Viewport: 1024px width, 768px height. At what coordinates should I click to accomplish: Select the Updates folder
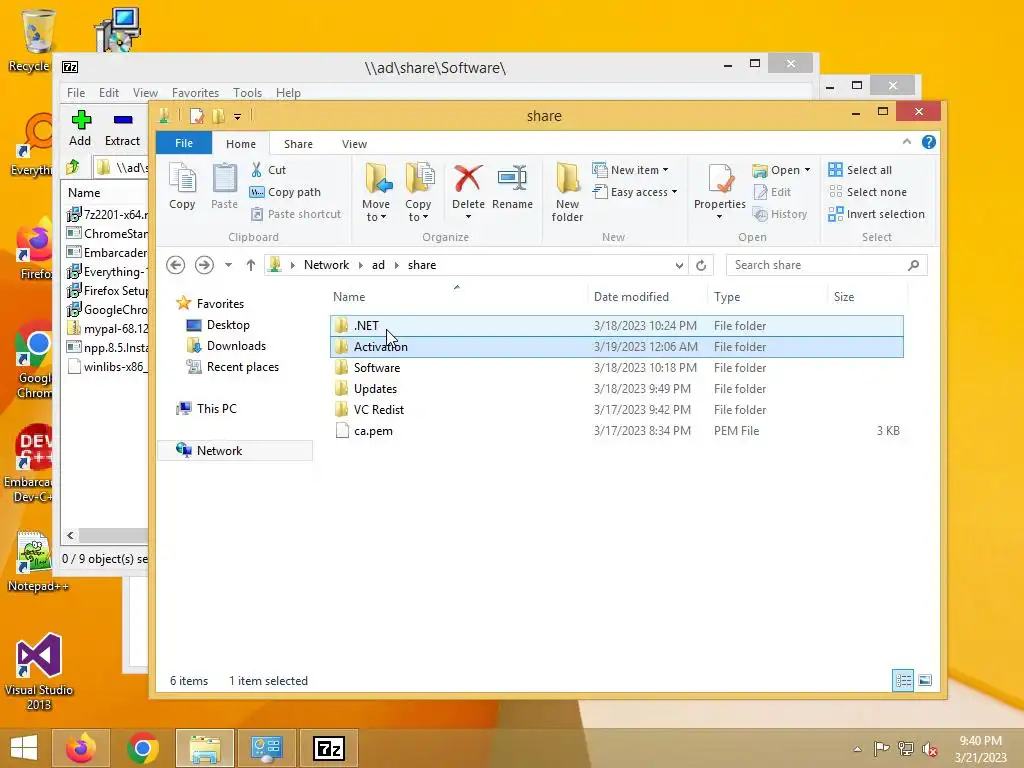616,389
